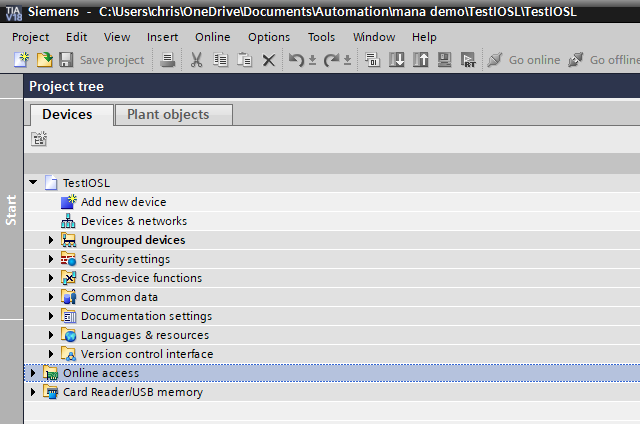640x424 pixels.
Task: Open the Redo history dropdown arrow
Action: (x=347, y=60)
